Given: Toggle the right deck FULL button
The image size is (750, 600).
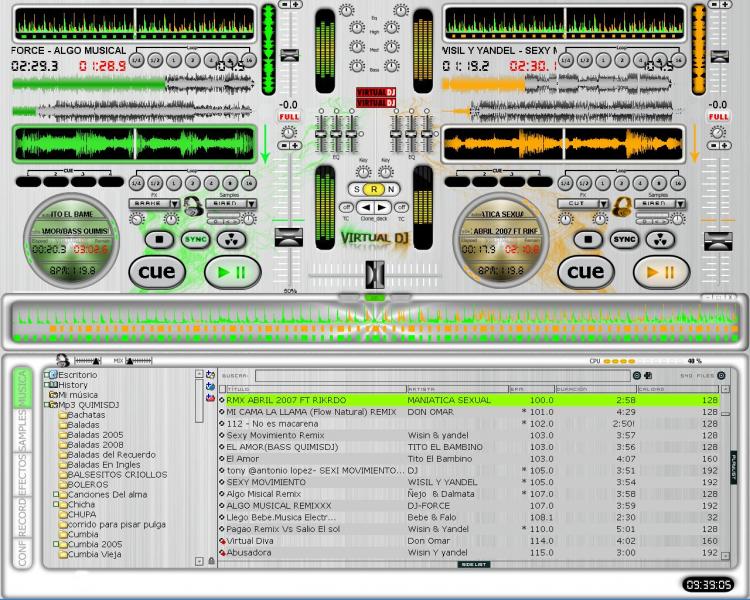Looking at the screenshot, I should click(718, 117).
